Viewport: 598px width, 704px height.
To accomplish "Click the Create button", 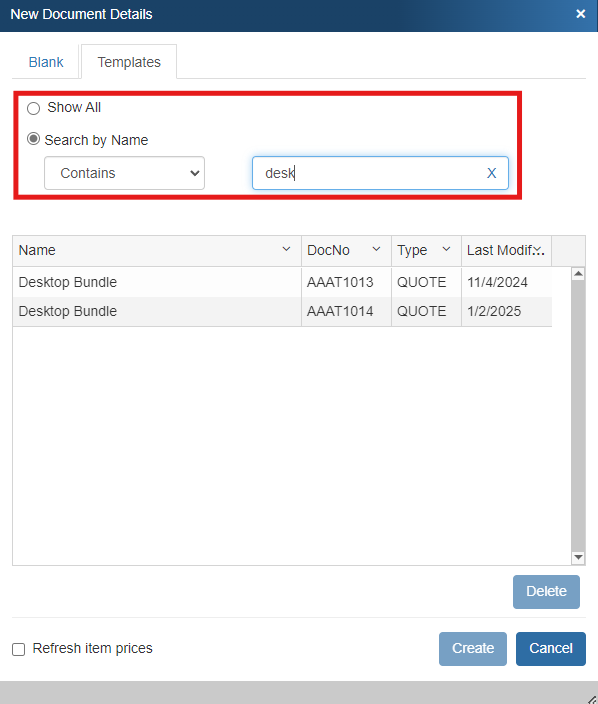I will (x=473, y=649).
